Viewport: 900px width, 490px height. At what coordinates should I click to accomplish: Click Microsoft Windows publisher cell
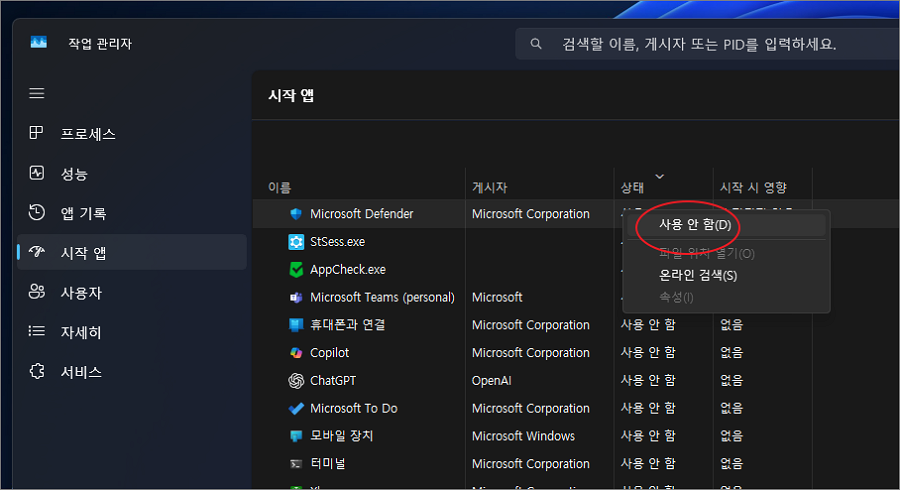[523, 436]
